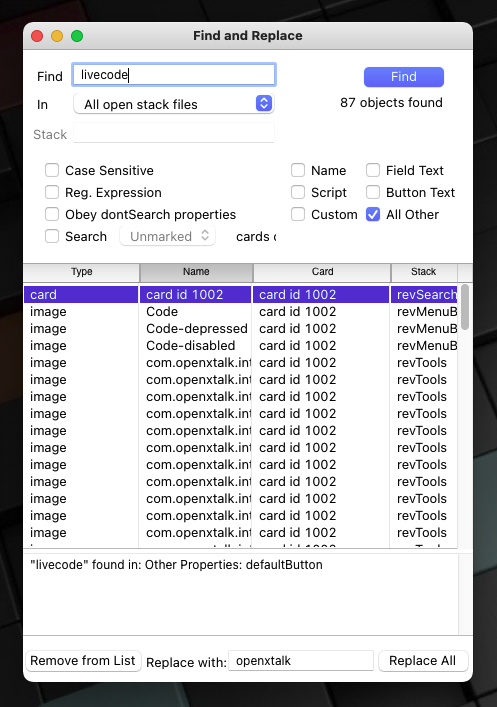Screen dimensions: 497x707
Task: Click the Replace All button
Action: click(423, 661)
